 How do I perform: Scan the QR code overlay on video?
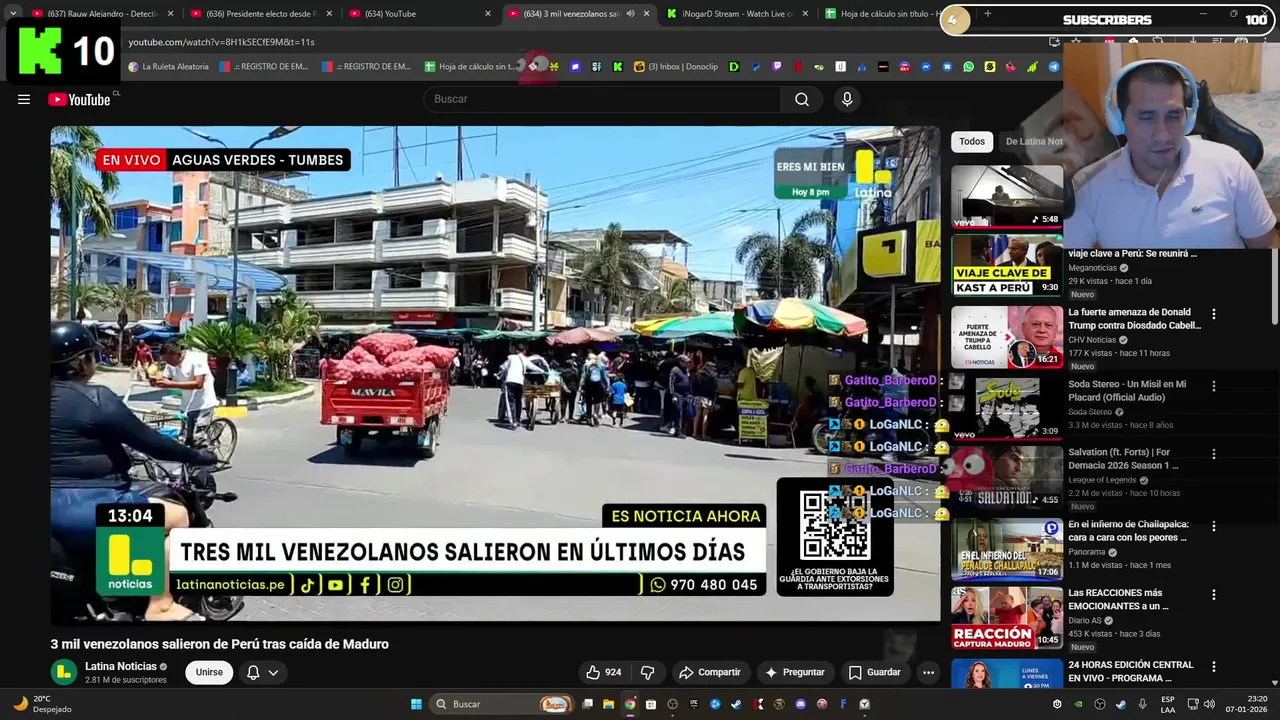[835, 525]
